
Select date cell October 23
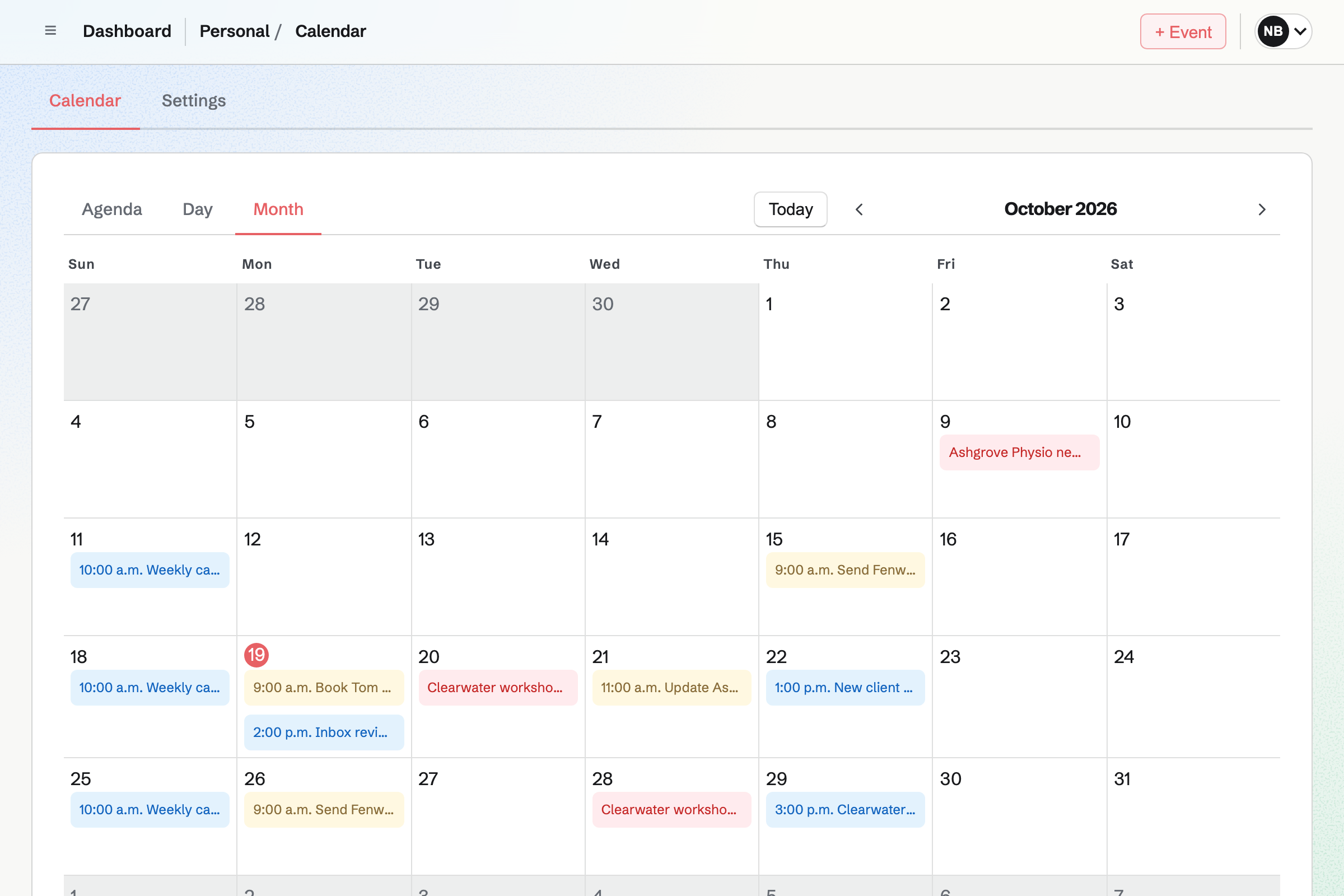[1019, 697]
